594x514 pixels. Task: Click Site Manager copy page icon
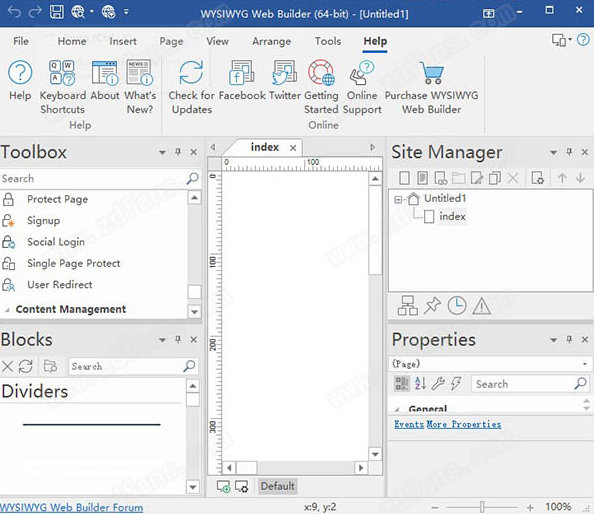[495, 178]
